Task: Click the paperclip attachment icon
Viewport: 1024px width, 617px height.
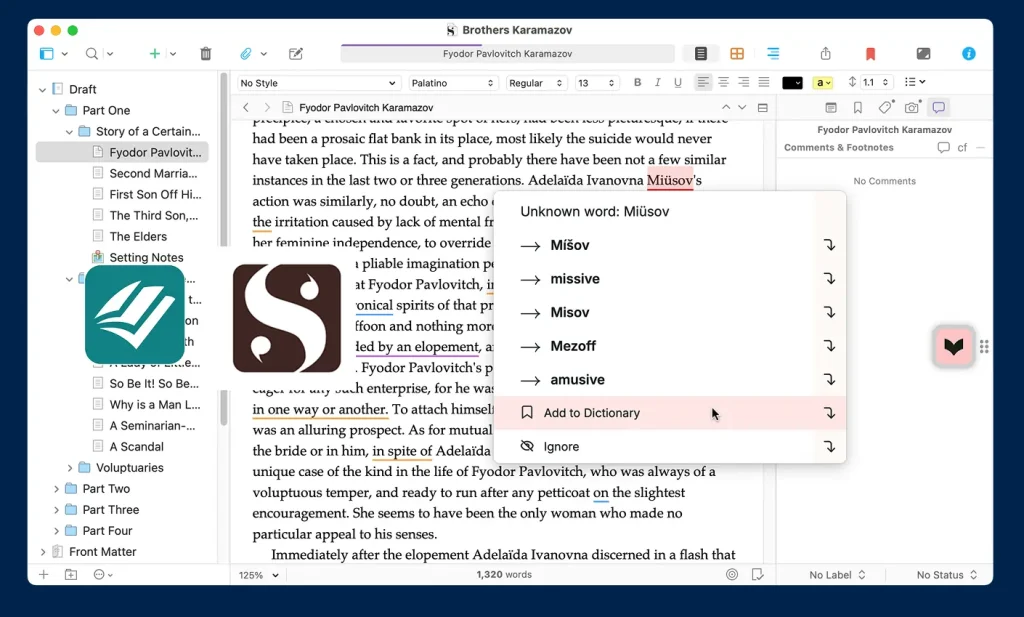Action: 246,54
